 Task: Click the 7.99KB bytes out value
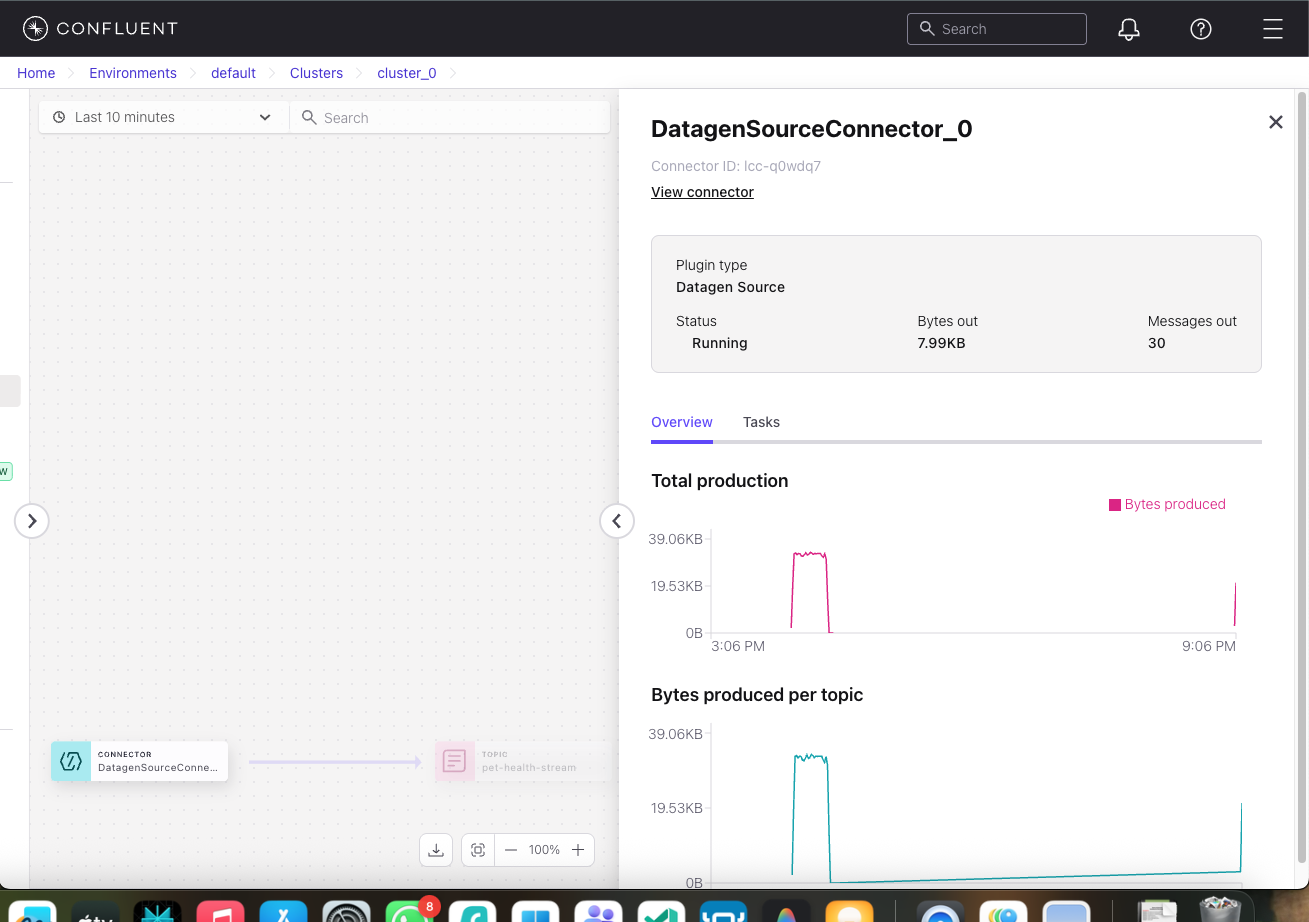(941, 343)
